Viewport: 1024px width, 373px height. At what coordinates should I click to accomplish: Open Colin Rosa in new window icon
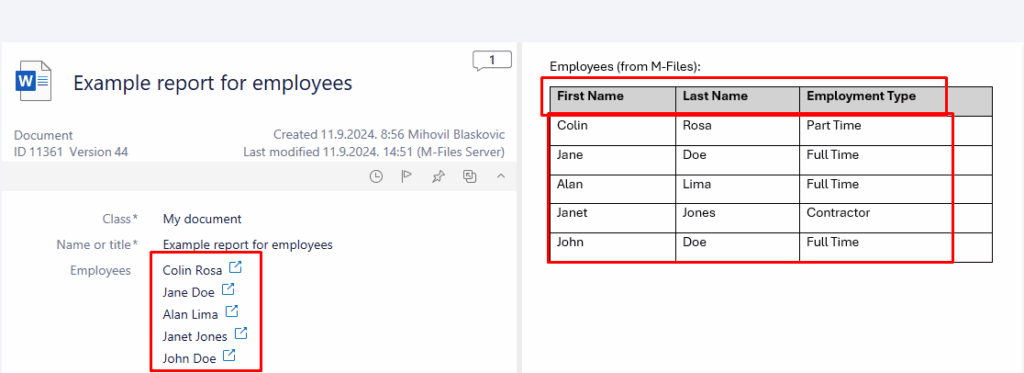[x=236, y=267]
